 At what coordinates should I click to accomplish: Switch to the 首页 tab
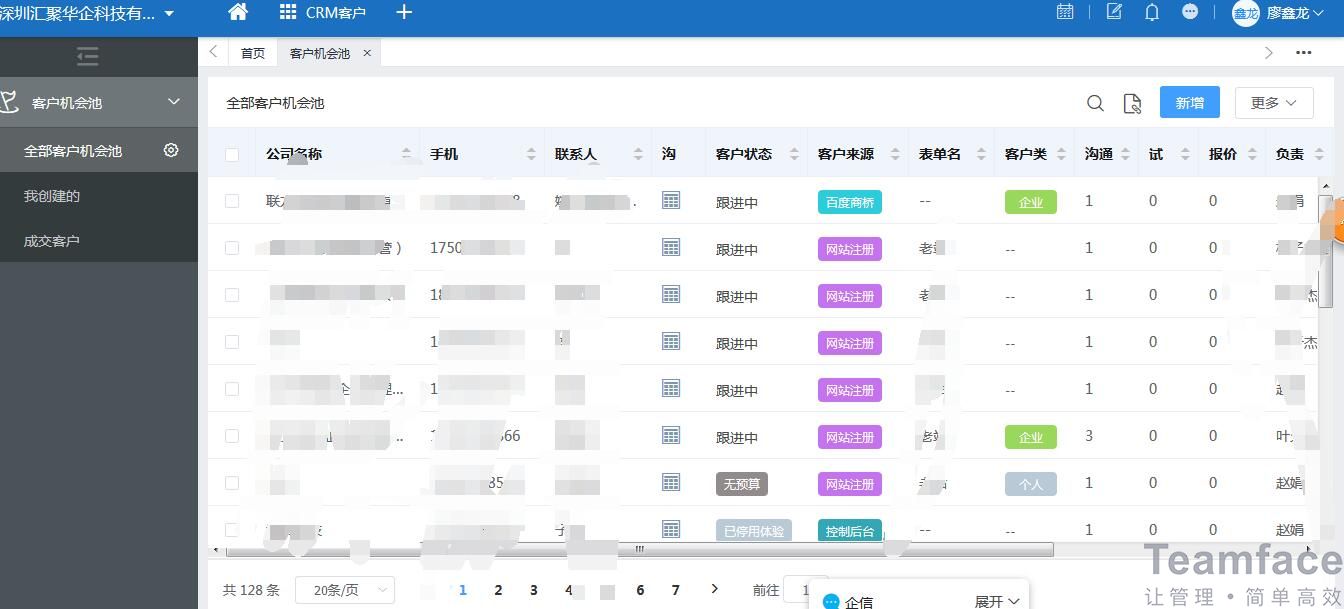coord(252,53)
